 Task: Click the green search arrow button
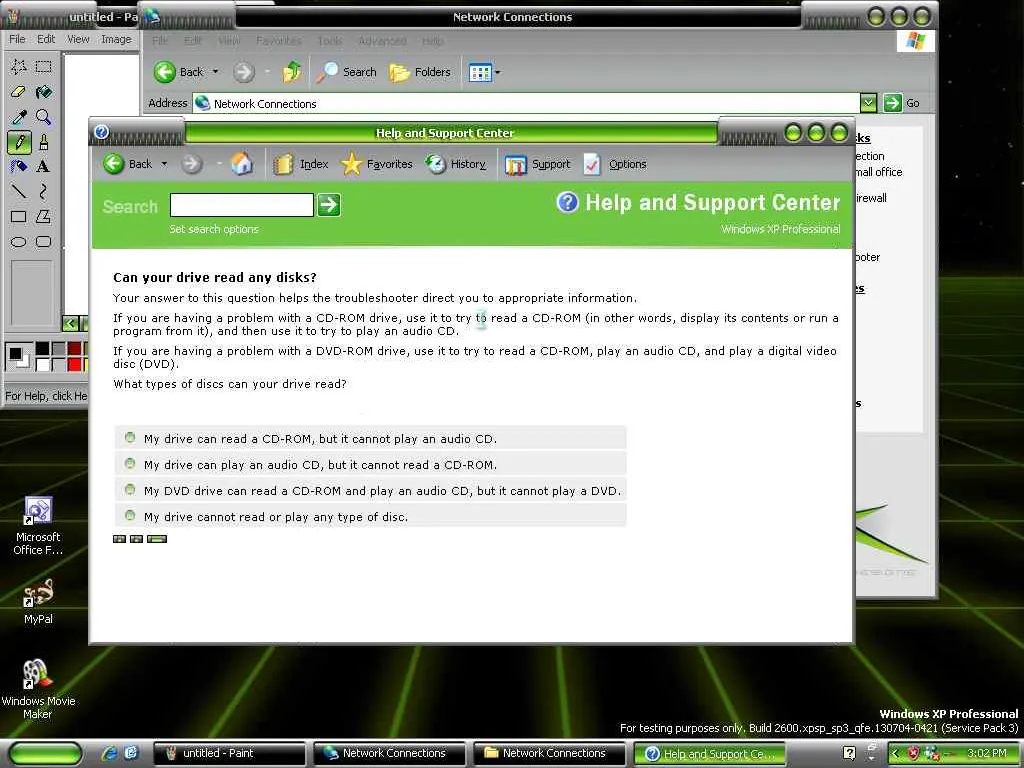[328, 205]
